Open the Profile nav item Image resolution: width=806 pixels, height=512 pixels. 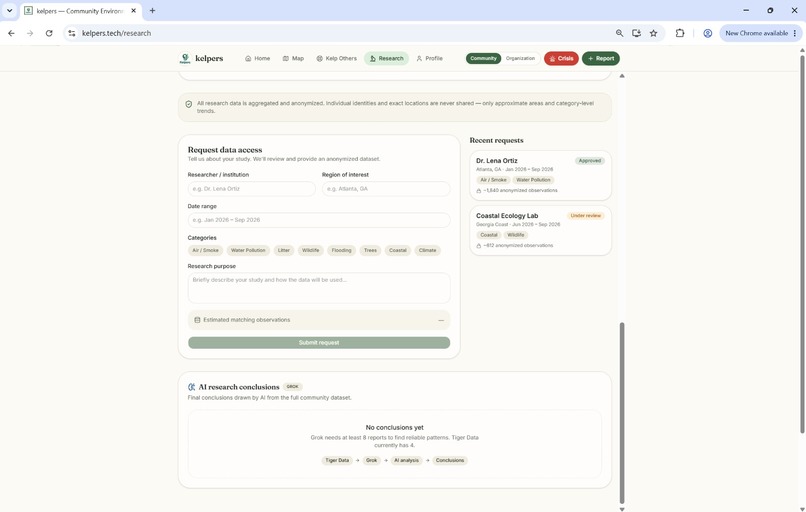pos(429,59)
